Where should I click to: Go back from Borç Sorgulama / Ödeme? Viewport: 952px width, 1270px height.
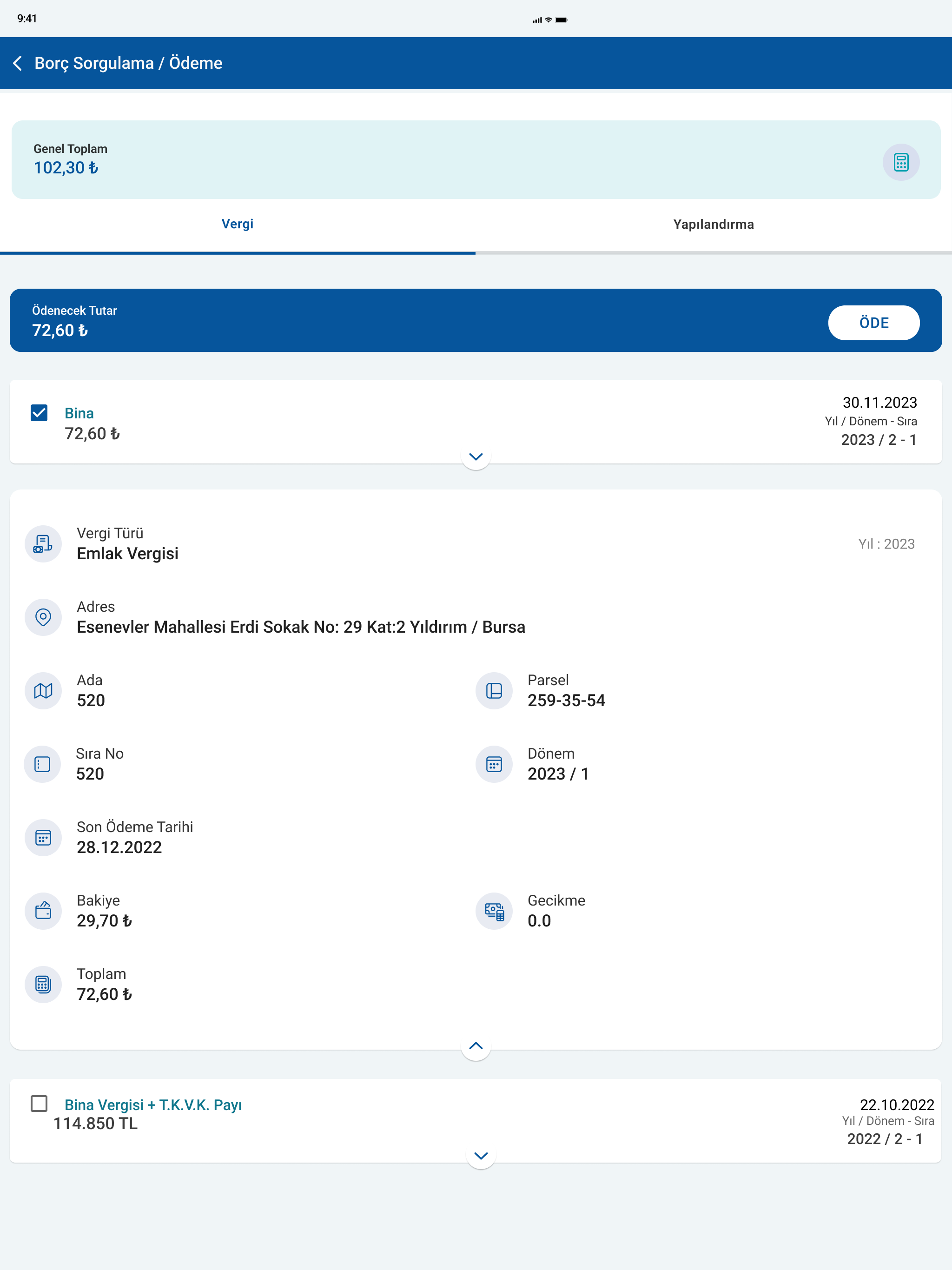18,63
